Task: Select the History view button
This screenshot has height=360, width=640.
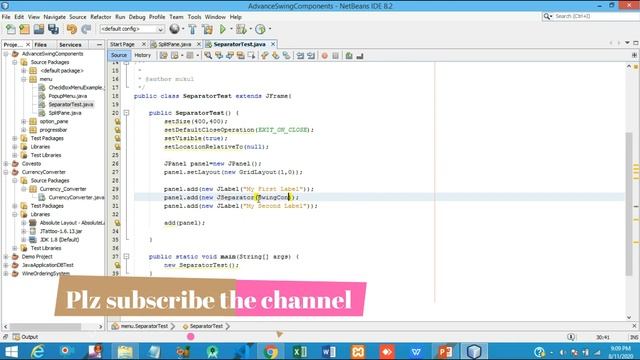Action: [x=142, y=56]
